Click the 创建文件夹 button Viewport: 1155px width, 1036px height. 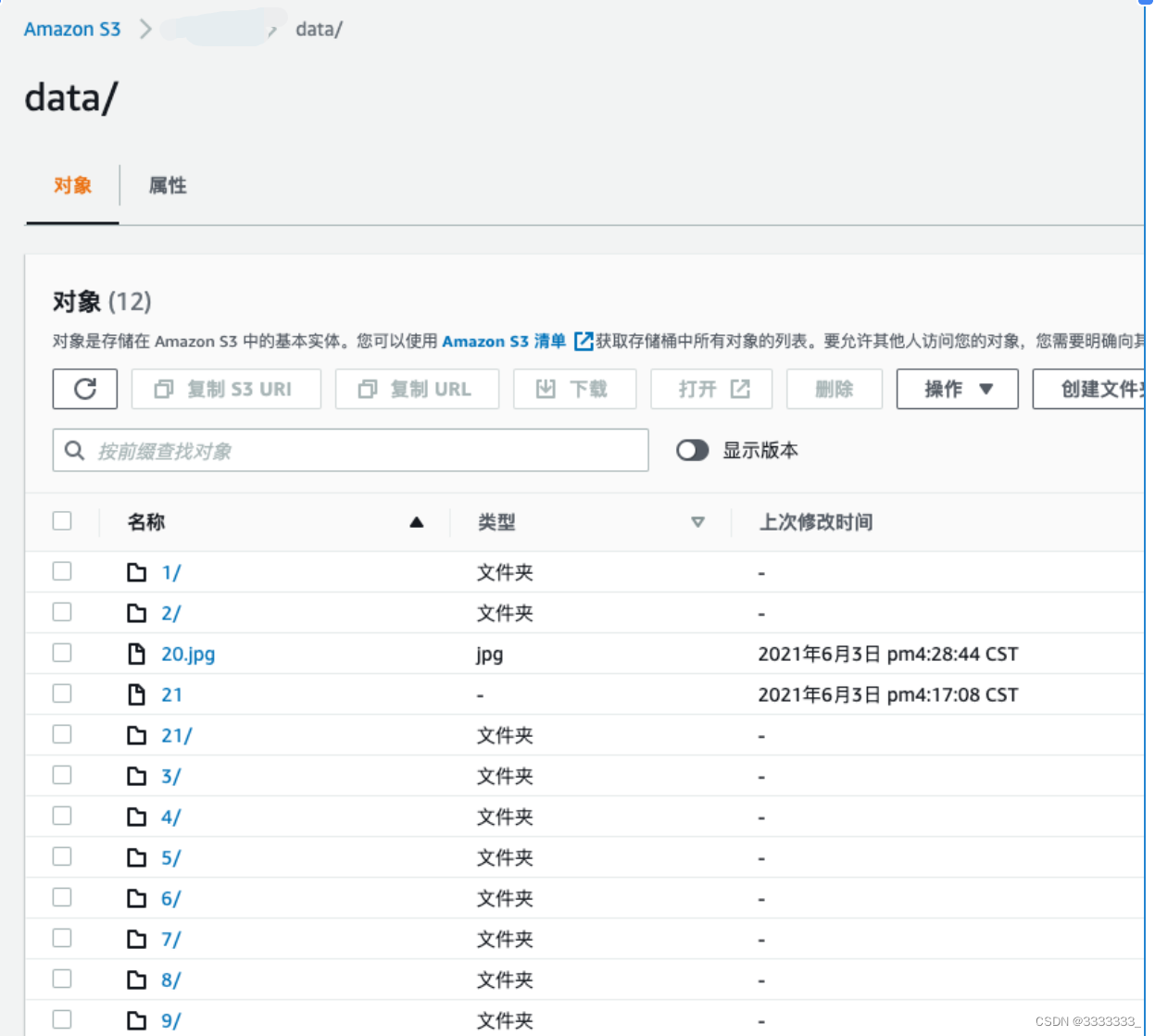tap(1098, 389)
